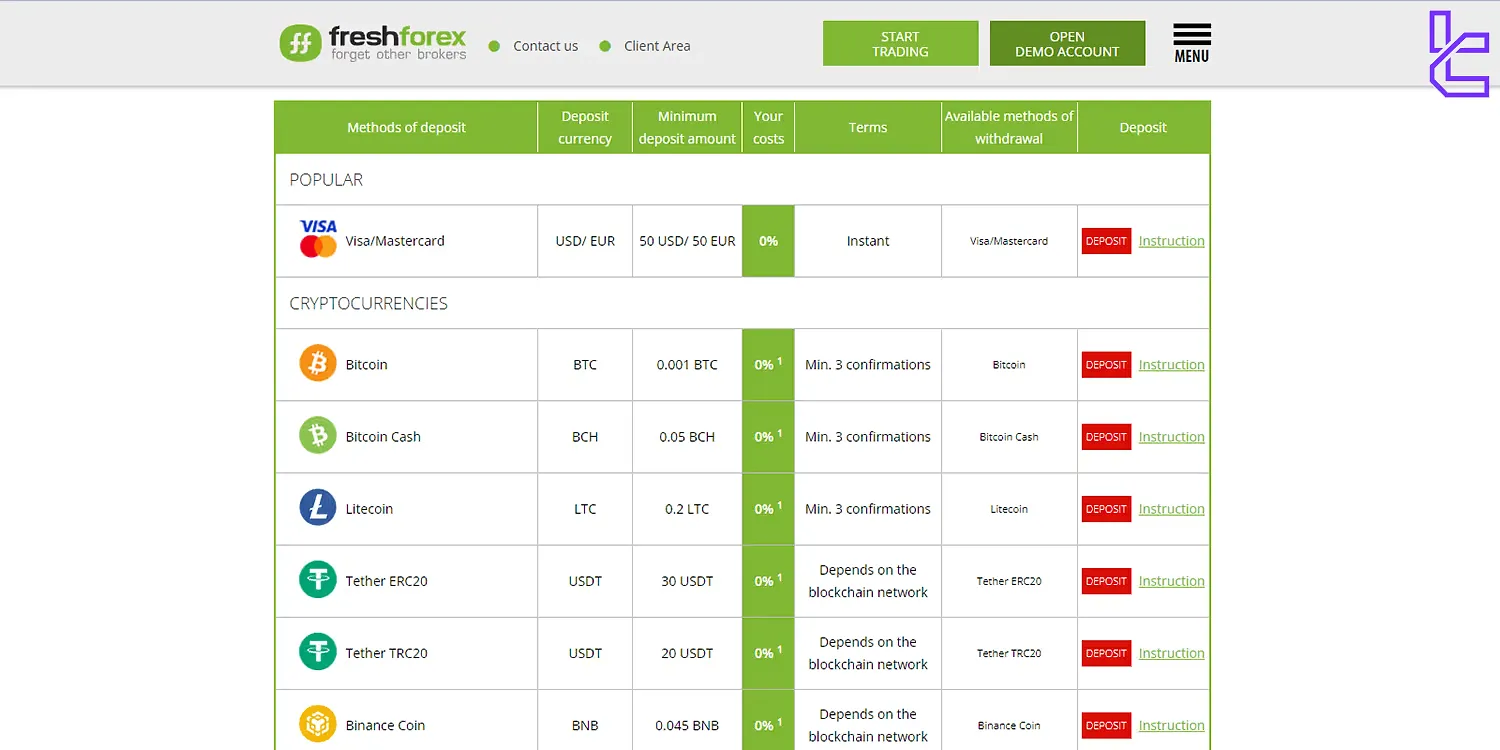Click the 0% cost cell for Visa/Mastercard
Viewport: 1500px width, 750px height.
(768, 241)
